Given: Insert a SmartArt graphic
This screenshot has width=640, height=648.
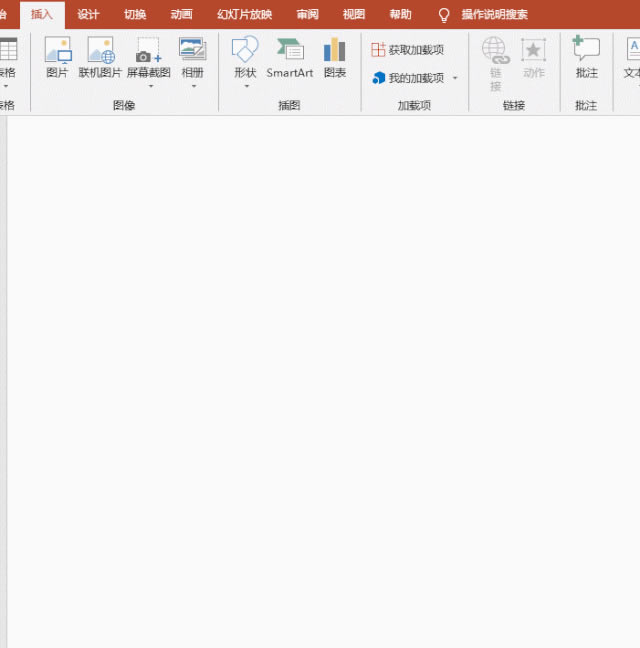Looking at the screenshot, I should coord(290,51).
